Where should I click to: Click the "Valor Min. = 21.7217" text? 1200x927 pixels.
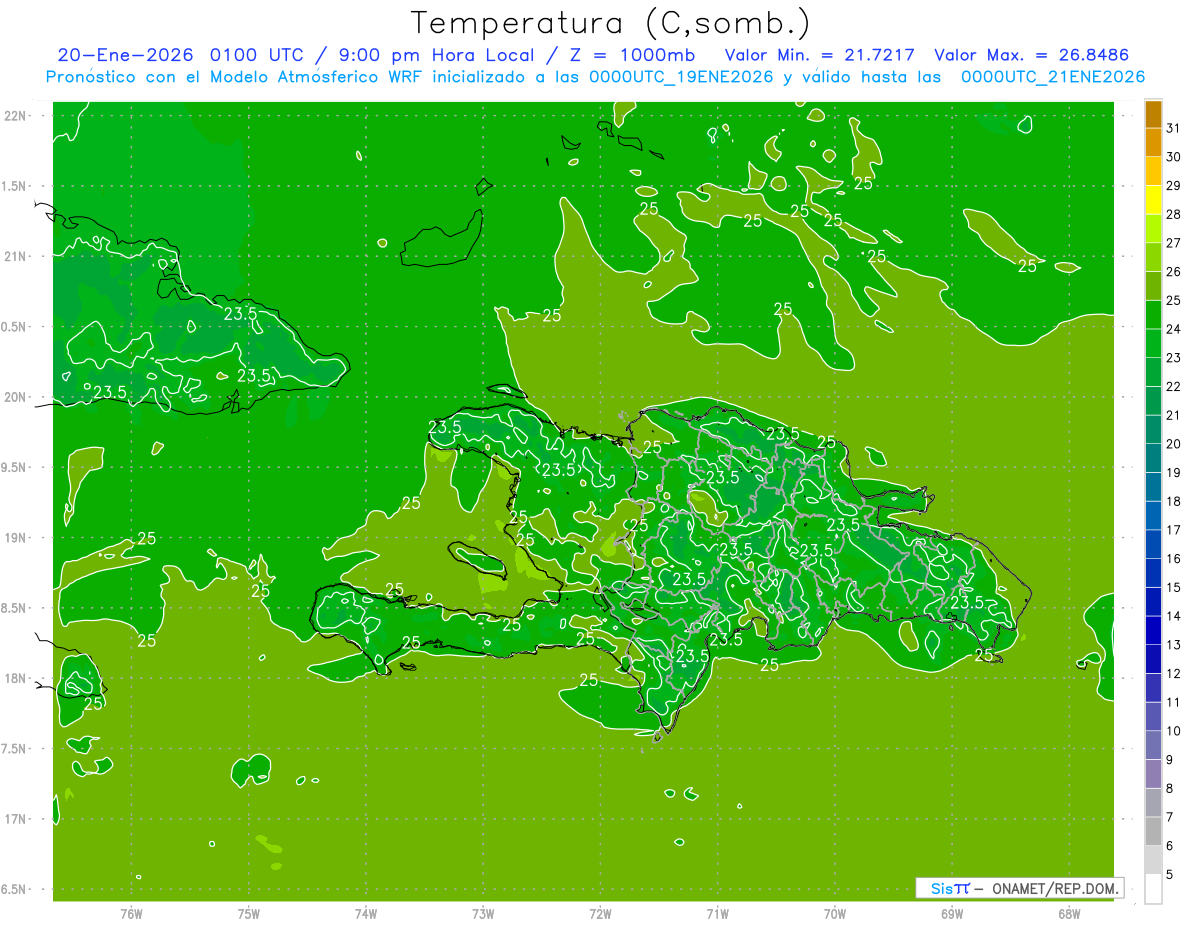coord(819,55)
